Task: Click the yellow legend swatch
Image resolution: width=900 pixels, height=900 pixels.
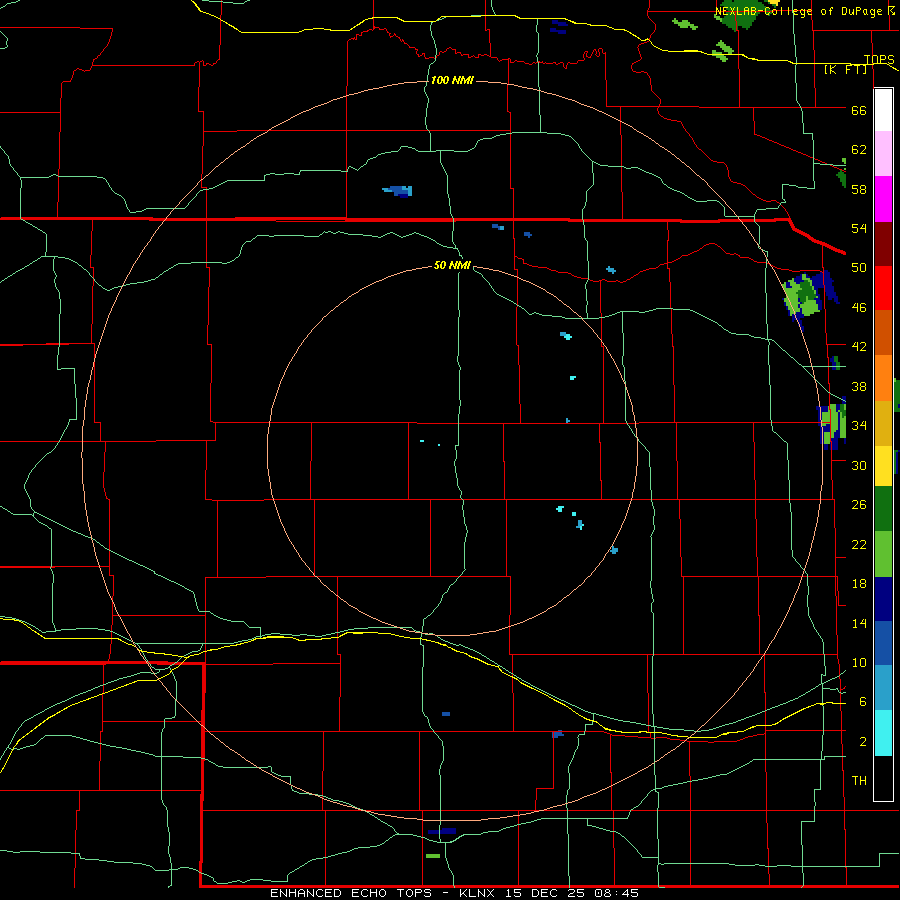Action: click(x=883, y=466)
